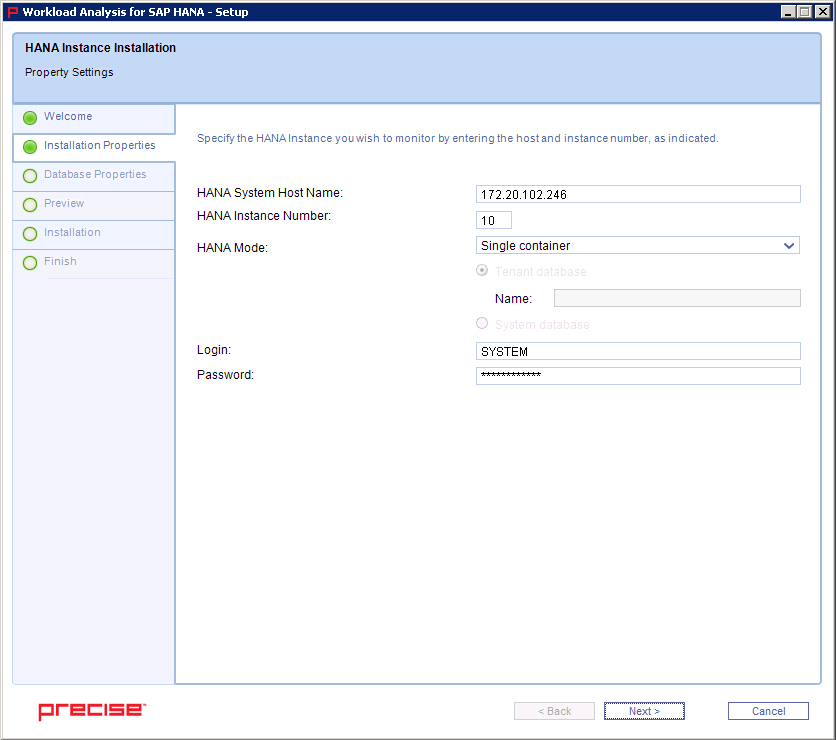Viewport: 836px width, 740px height.
Task: Click the Preview step indicator circle
Action: pos(30,205)
